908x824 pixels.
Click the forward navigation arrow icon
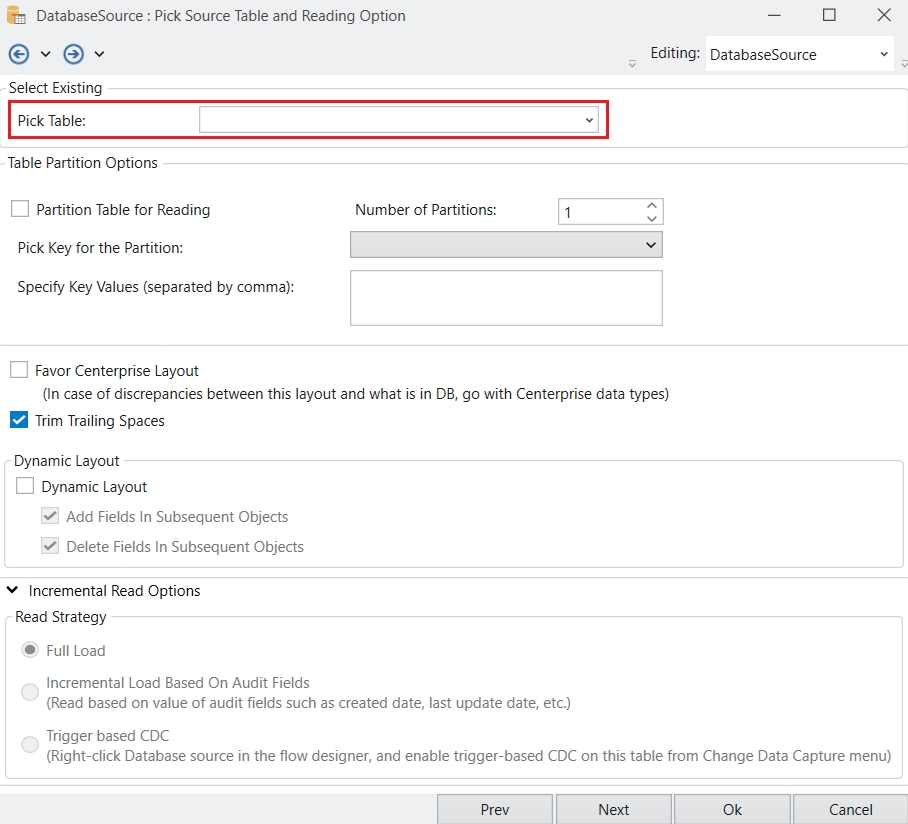pyautogui.click(x=73, y=54)
